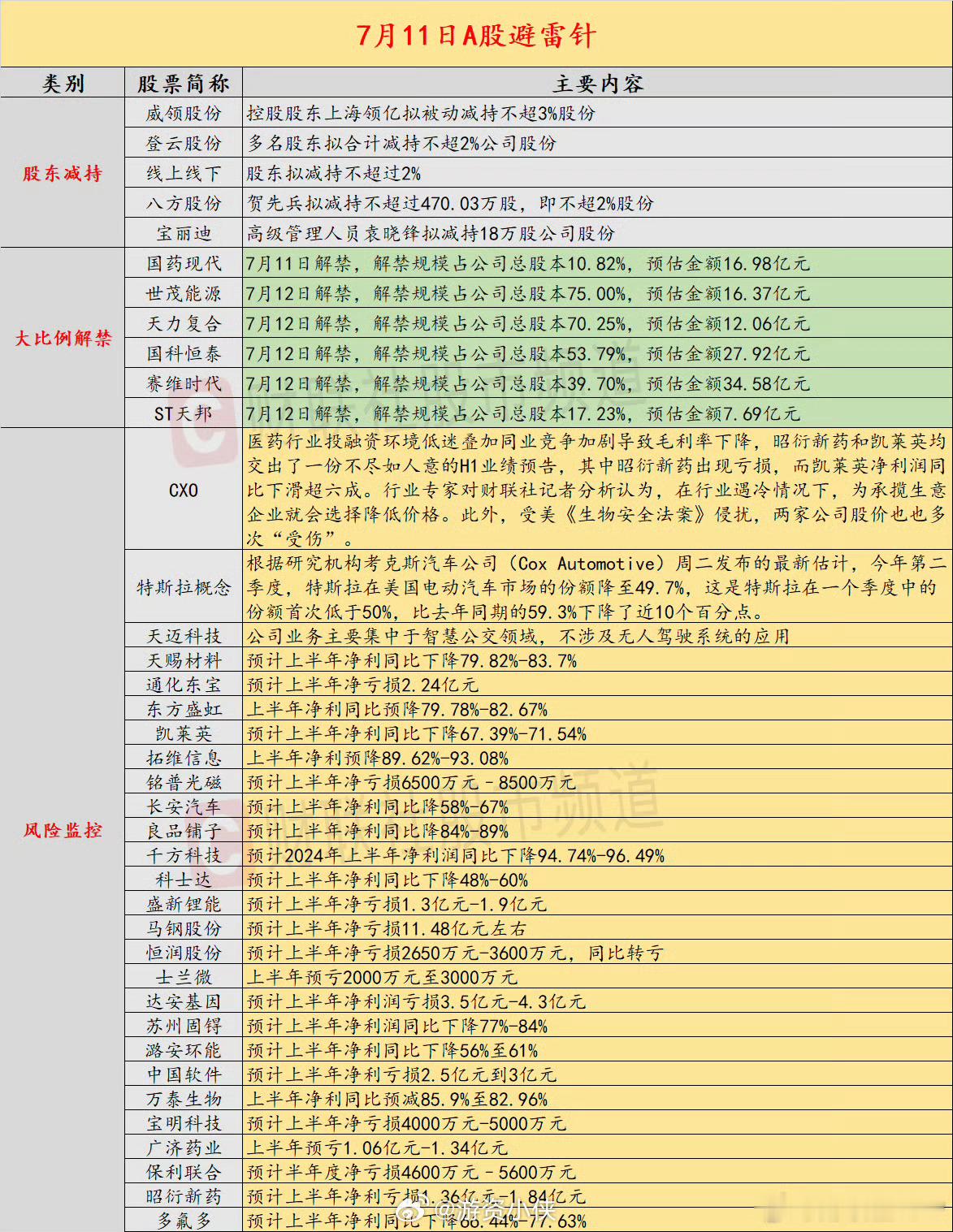Select the stock name '八方股份'
953x1232 pixels.
point(184,204)
